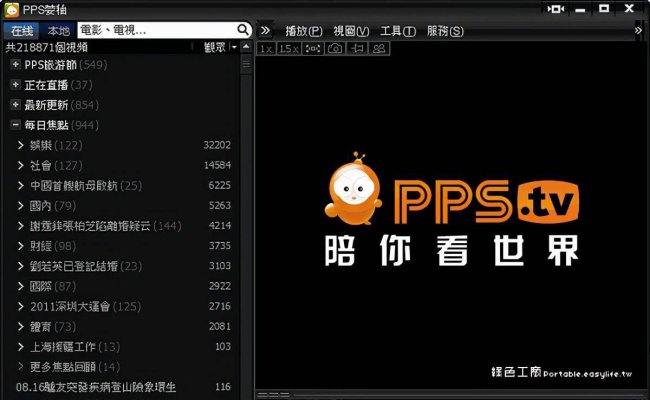Click audience count 5263

click(220, 206)
